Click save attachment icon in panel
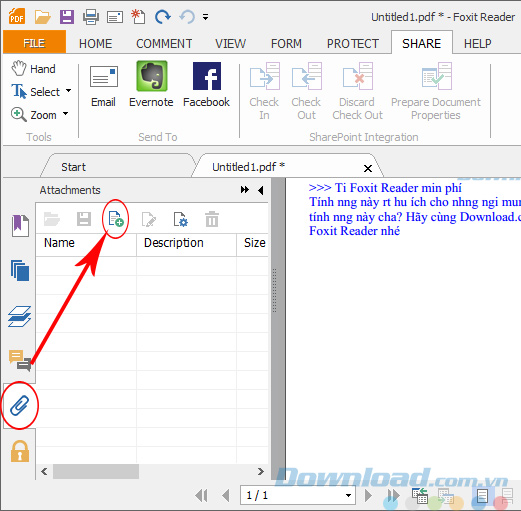Screen dimensions: 521x511 pyautogui.click(x=84, y=219)
